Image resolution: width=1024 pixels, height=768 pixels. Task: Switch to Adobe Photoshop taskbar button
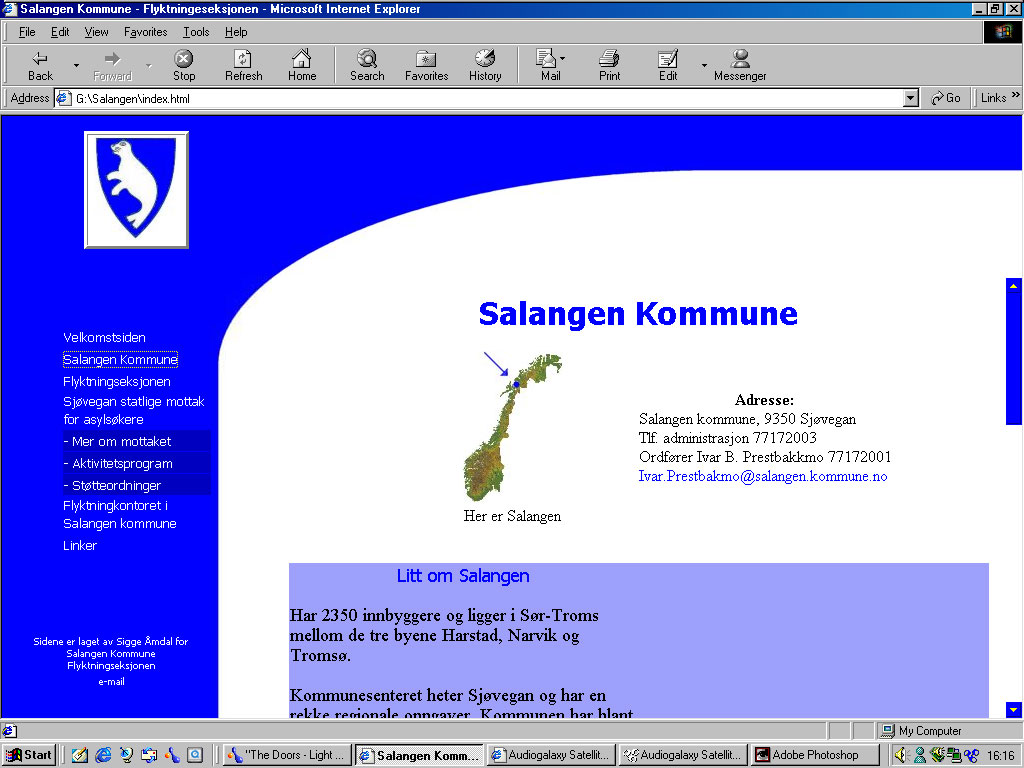coord(815,755)
